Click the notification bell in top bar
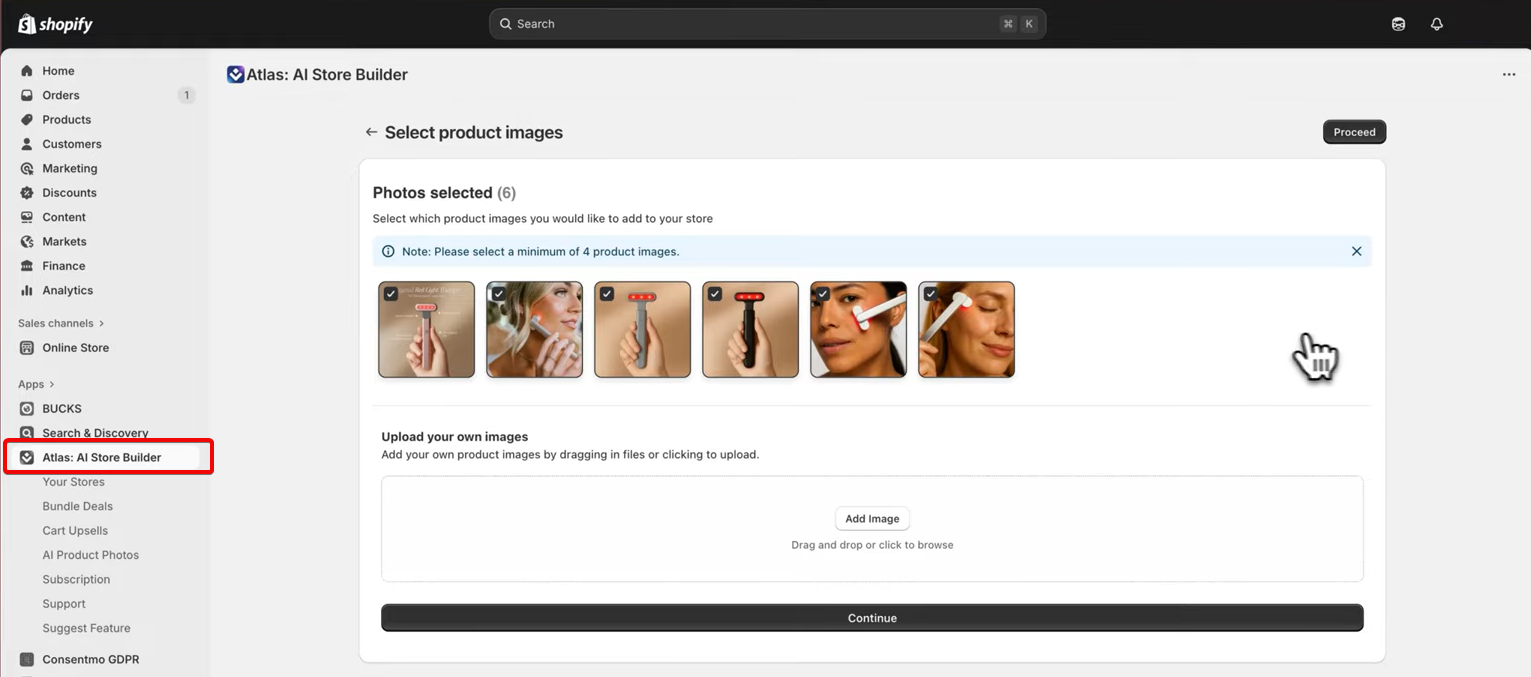 pyautogui.click(x=1437, y=23)
